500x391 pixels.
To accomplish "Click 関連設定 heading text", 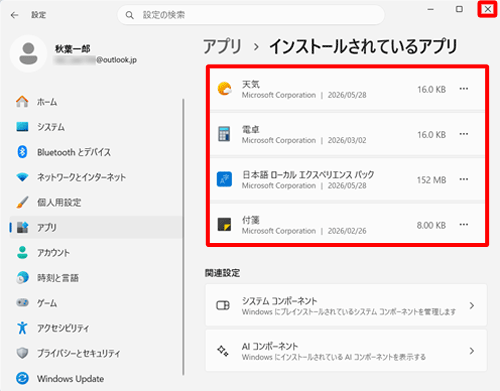I will [222, 273].
